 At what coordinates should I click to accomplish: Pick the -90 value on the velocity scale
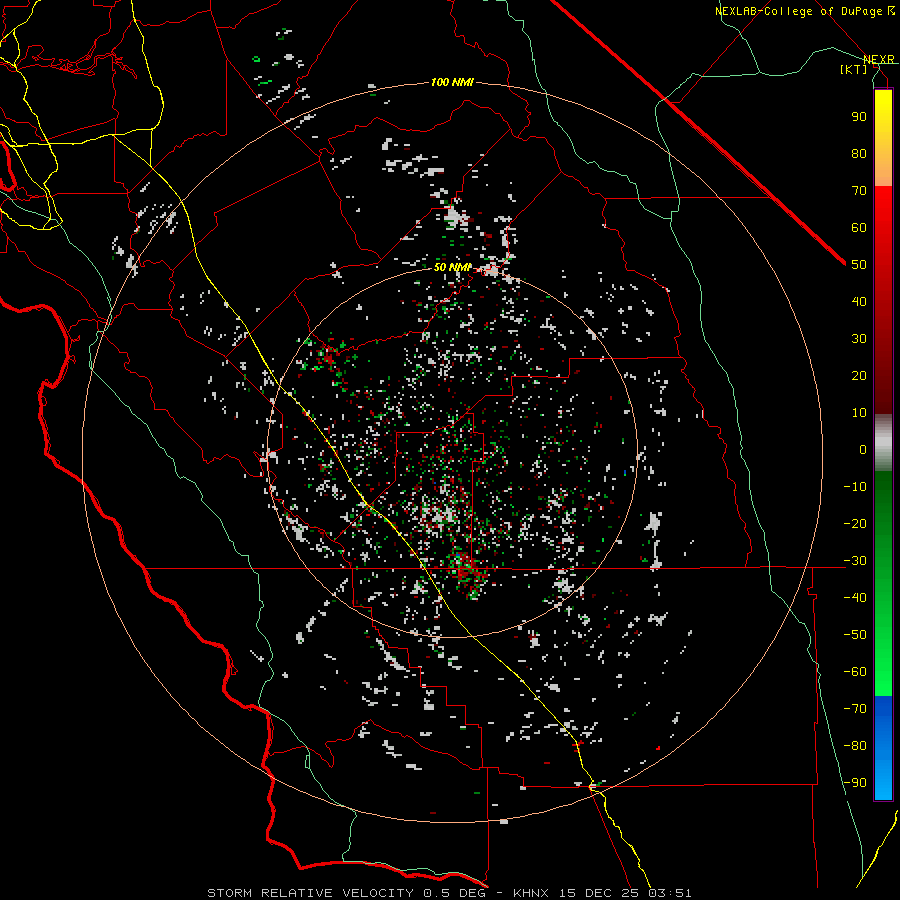[855, 783]
